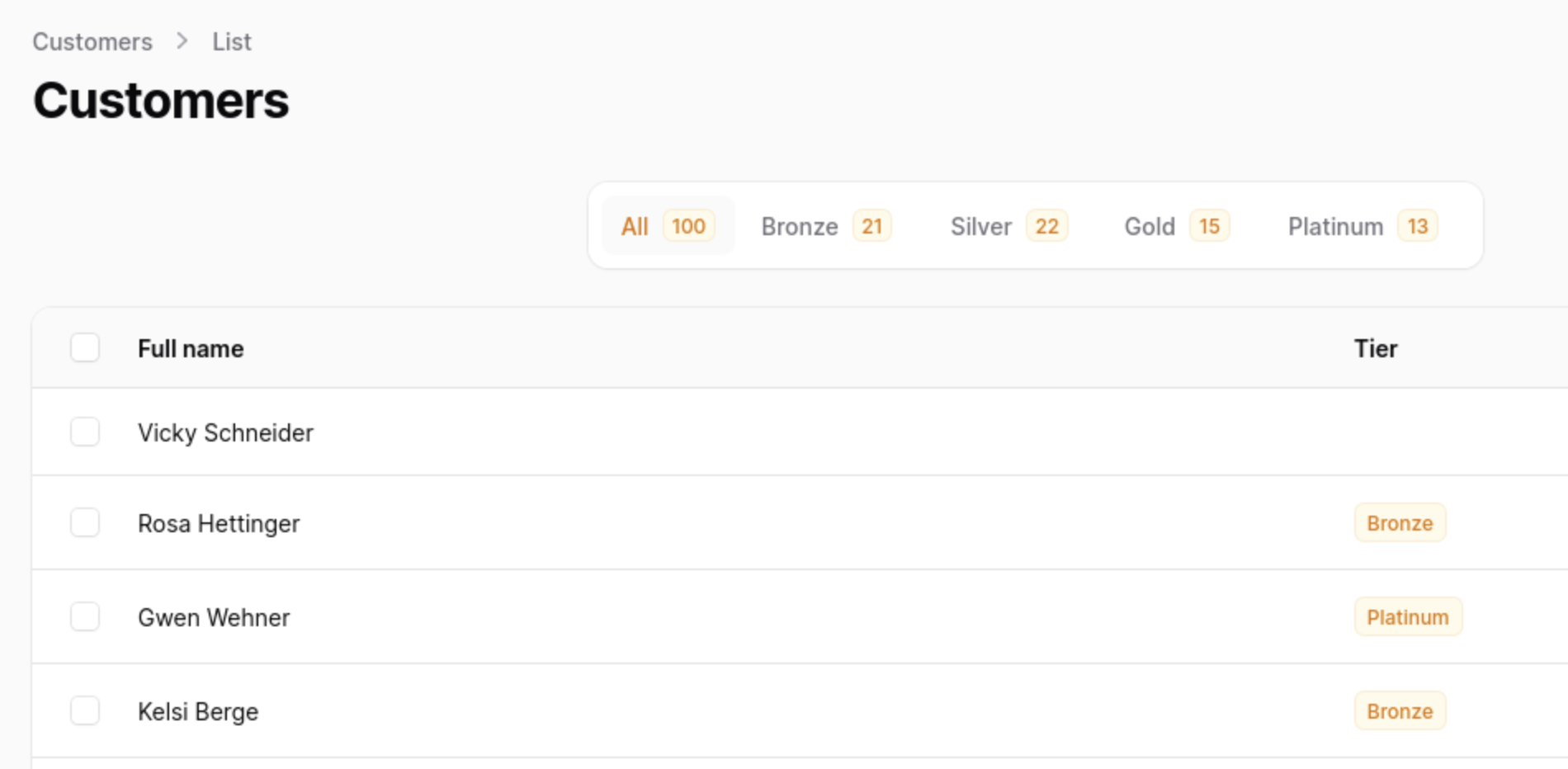Open Vicky Schneider's customer record
This screenshot has height=769, width=1568.
(x=226, y=432)
